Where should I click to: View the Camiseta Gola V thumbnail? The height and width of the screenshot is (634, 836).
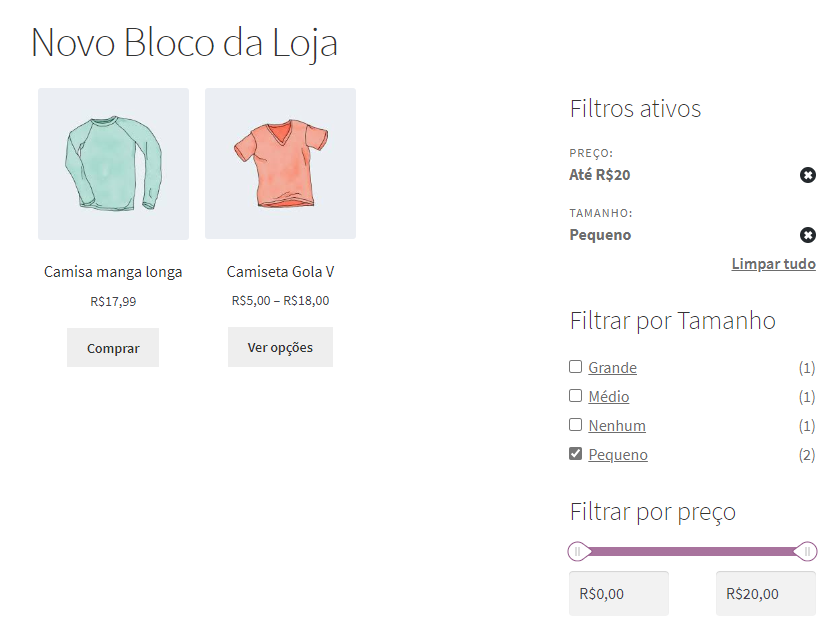coord(280,164)
